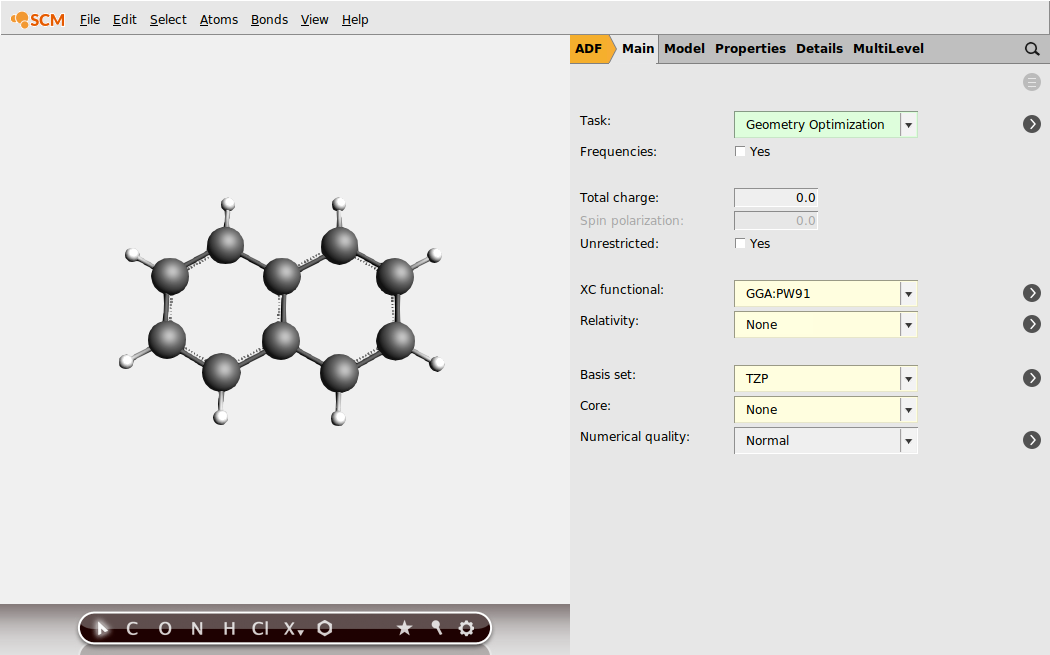Select the Hydrogen atom tool
The height and width of the screenshot is (655, 1050).
[x=228, y=628]
